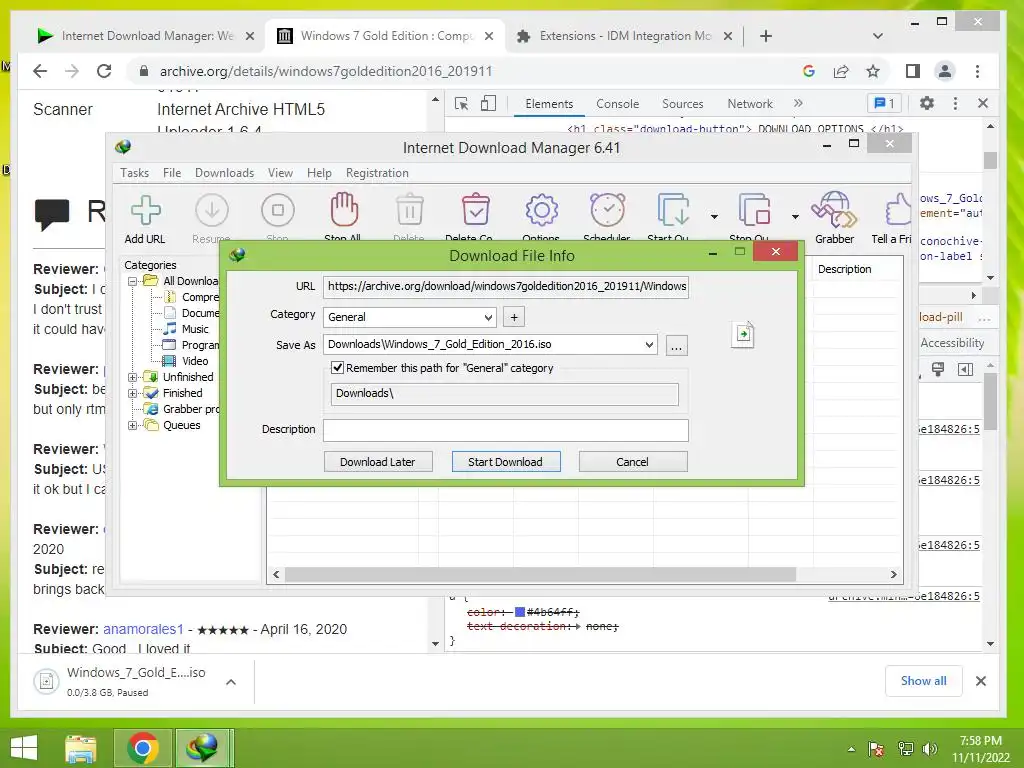Viewport: 1024px width, 768px height.
Task: Open the DevTools issues counter badge
Action: pos(884,103)
